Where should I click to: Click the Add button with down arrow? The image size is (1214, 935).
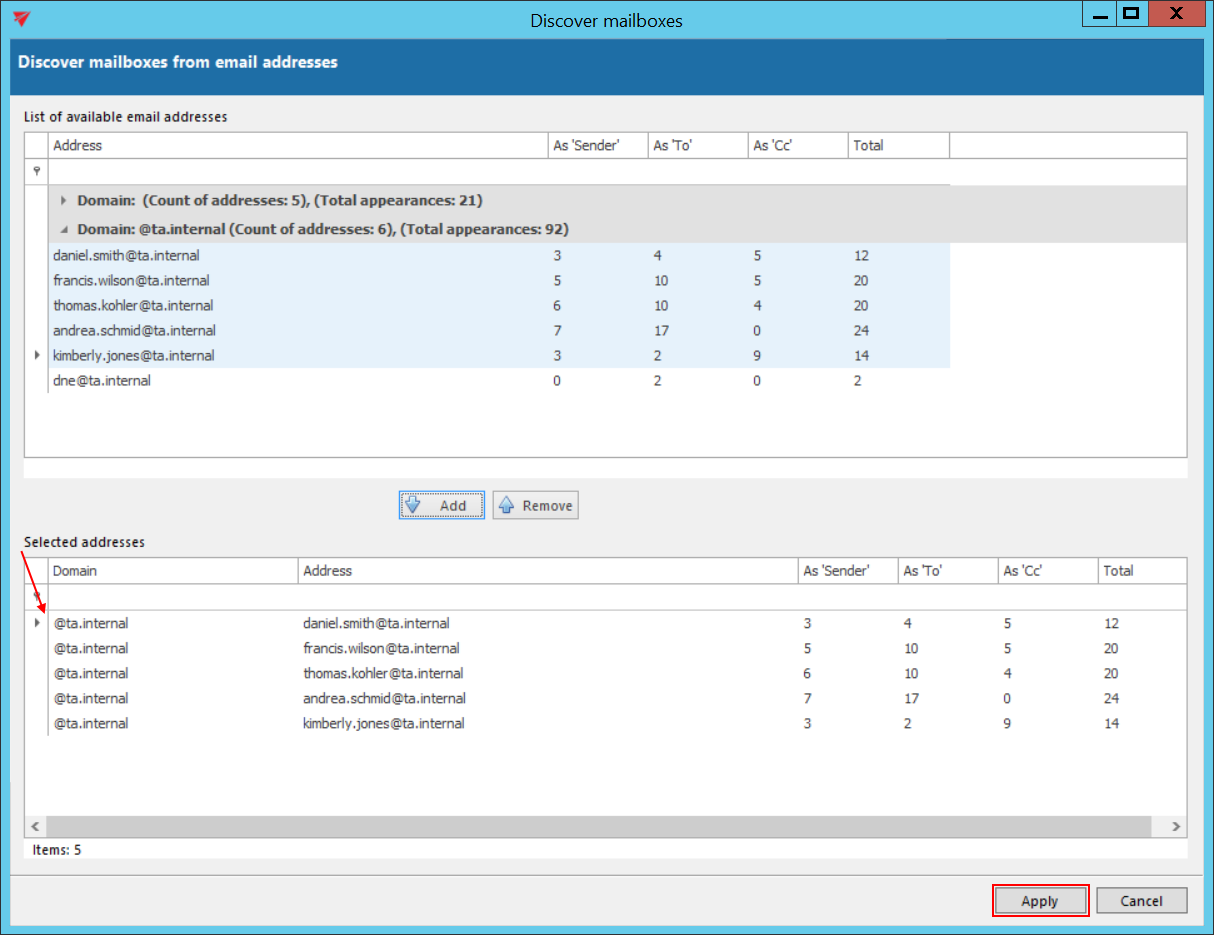pyautogui.click(x=441, y=505)
